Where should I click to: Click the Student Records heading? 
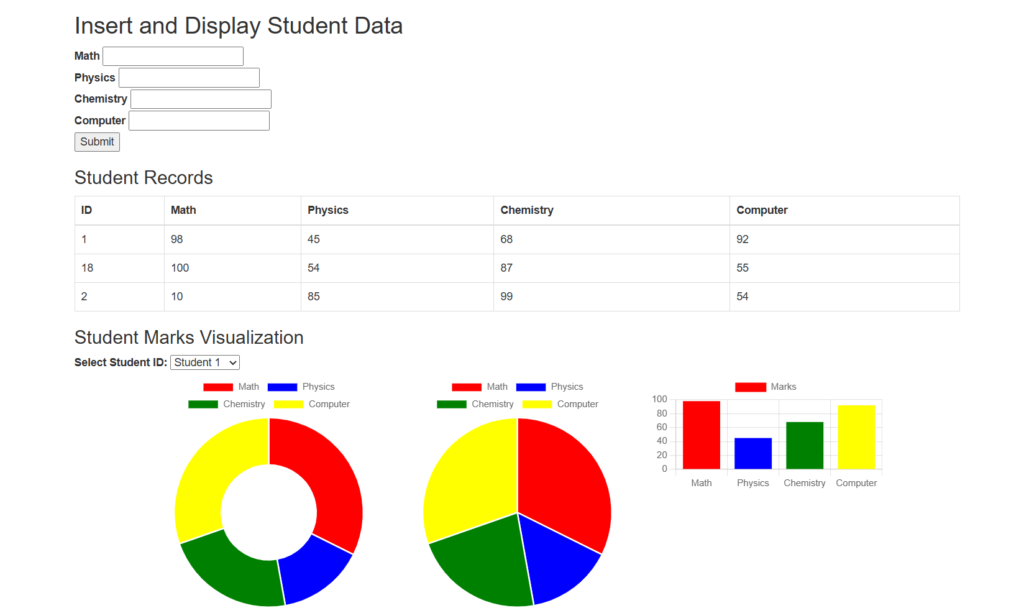coord(144,178)
